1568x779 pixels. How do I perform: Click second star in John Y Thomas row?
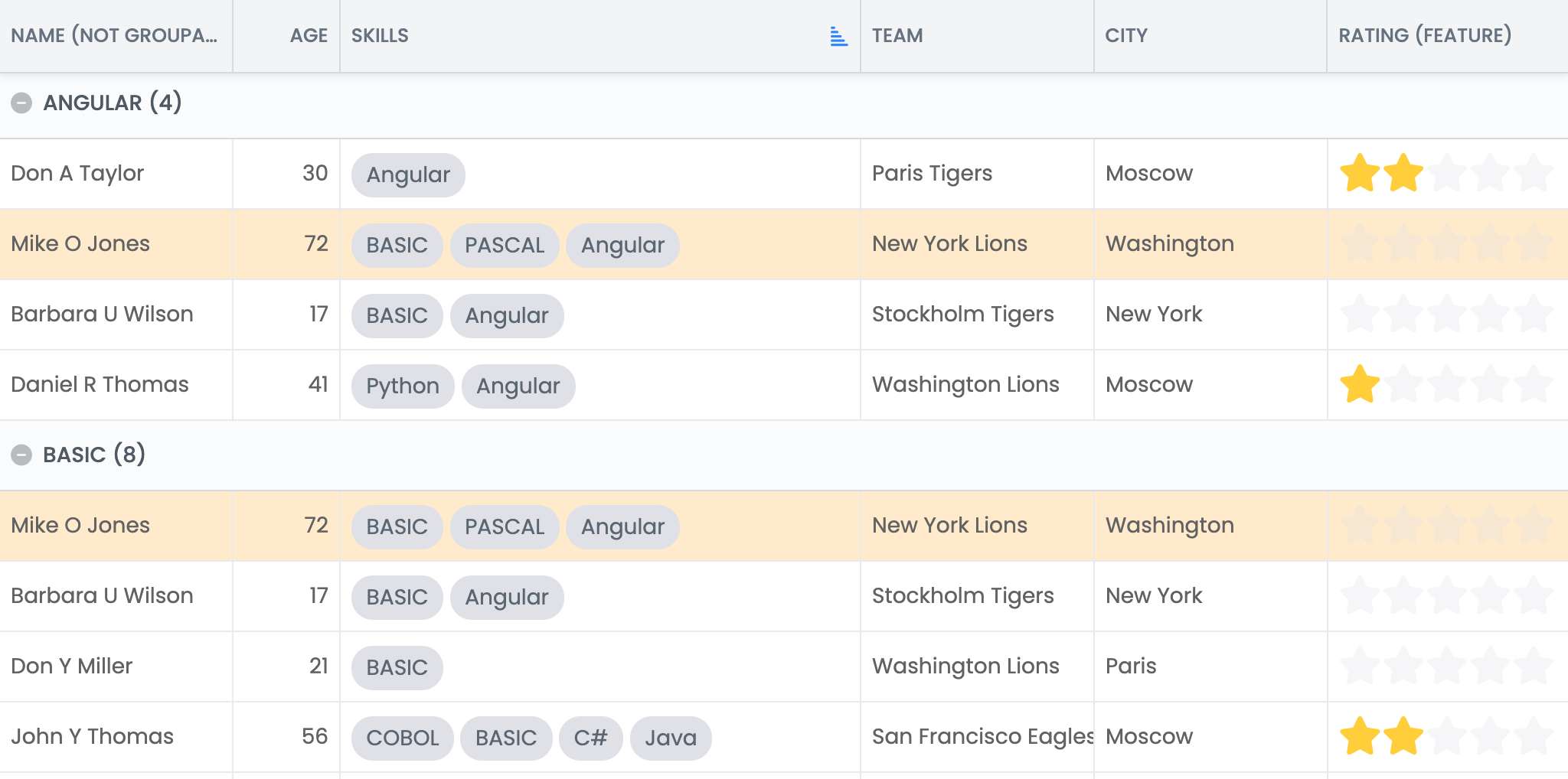point(1403,736)
